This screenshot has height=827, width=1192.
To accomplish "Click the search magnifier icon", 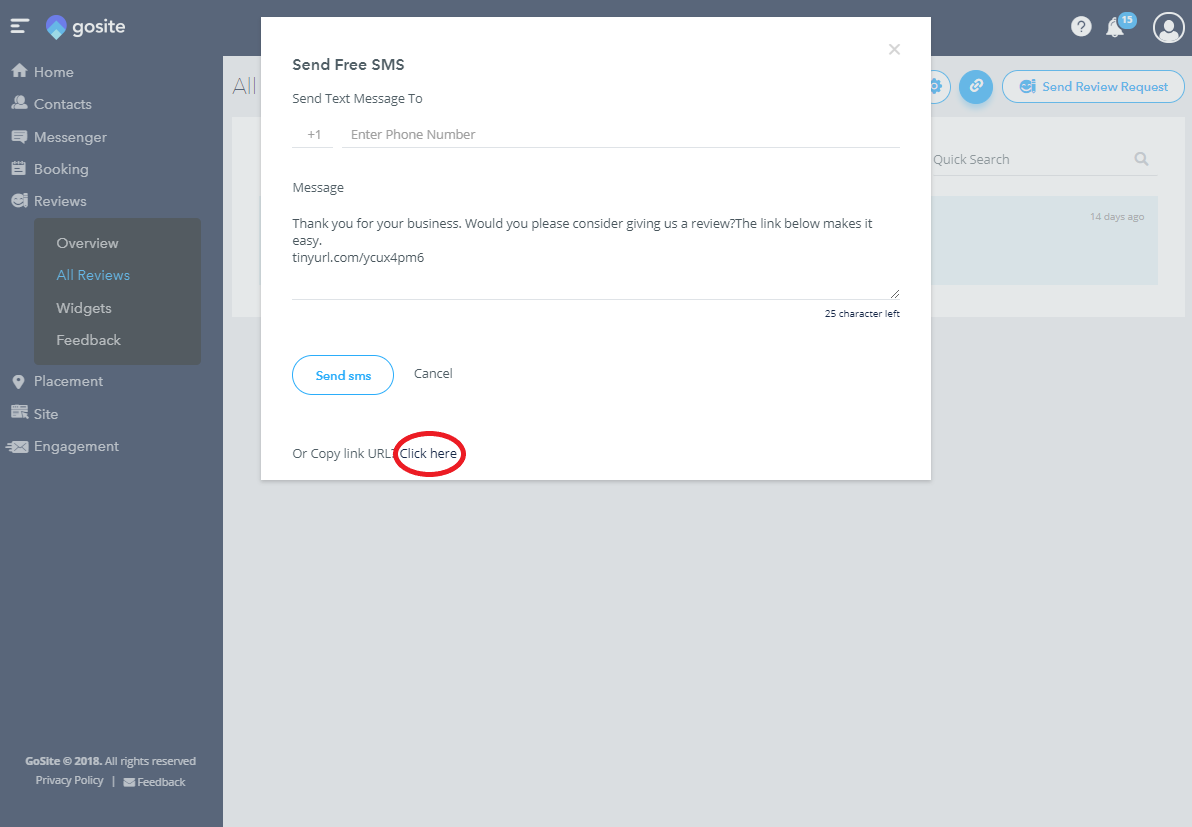I will click(1141, 159).
